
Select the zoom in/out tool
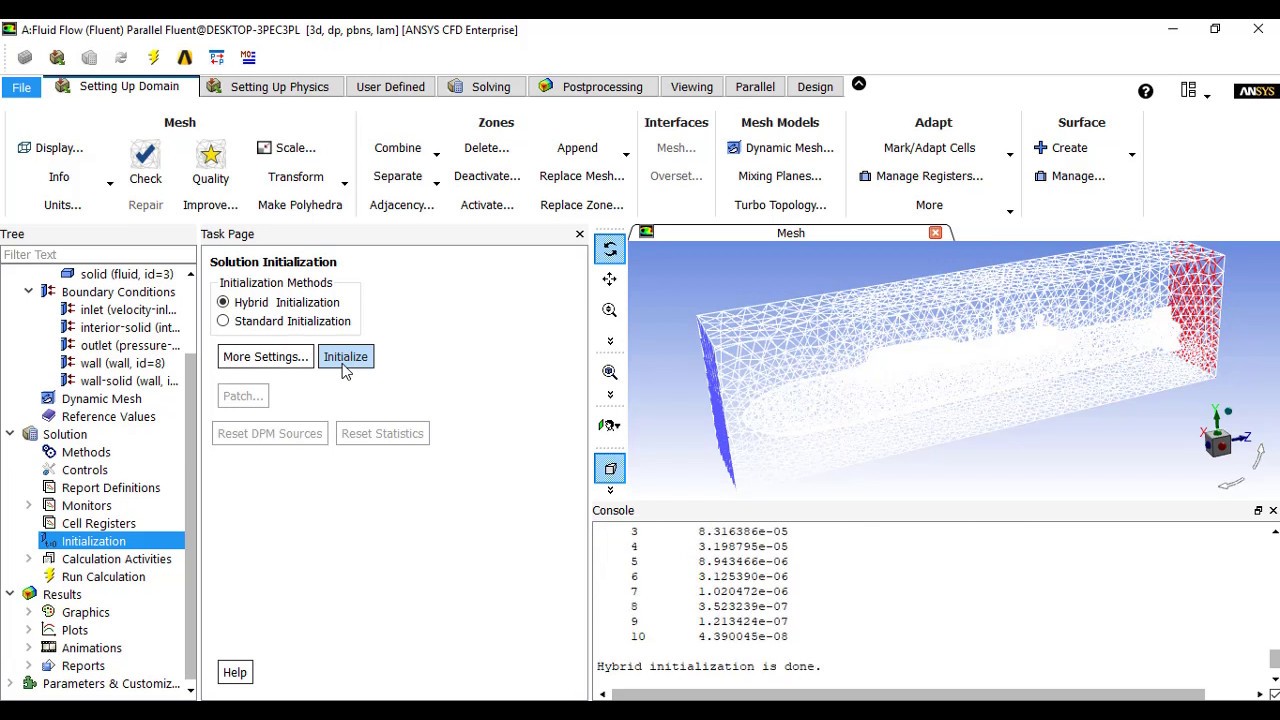[609, 310]
